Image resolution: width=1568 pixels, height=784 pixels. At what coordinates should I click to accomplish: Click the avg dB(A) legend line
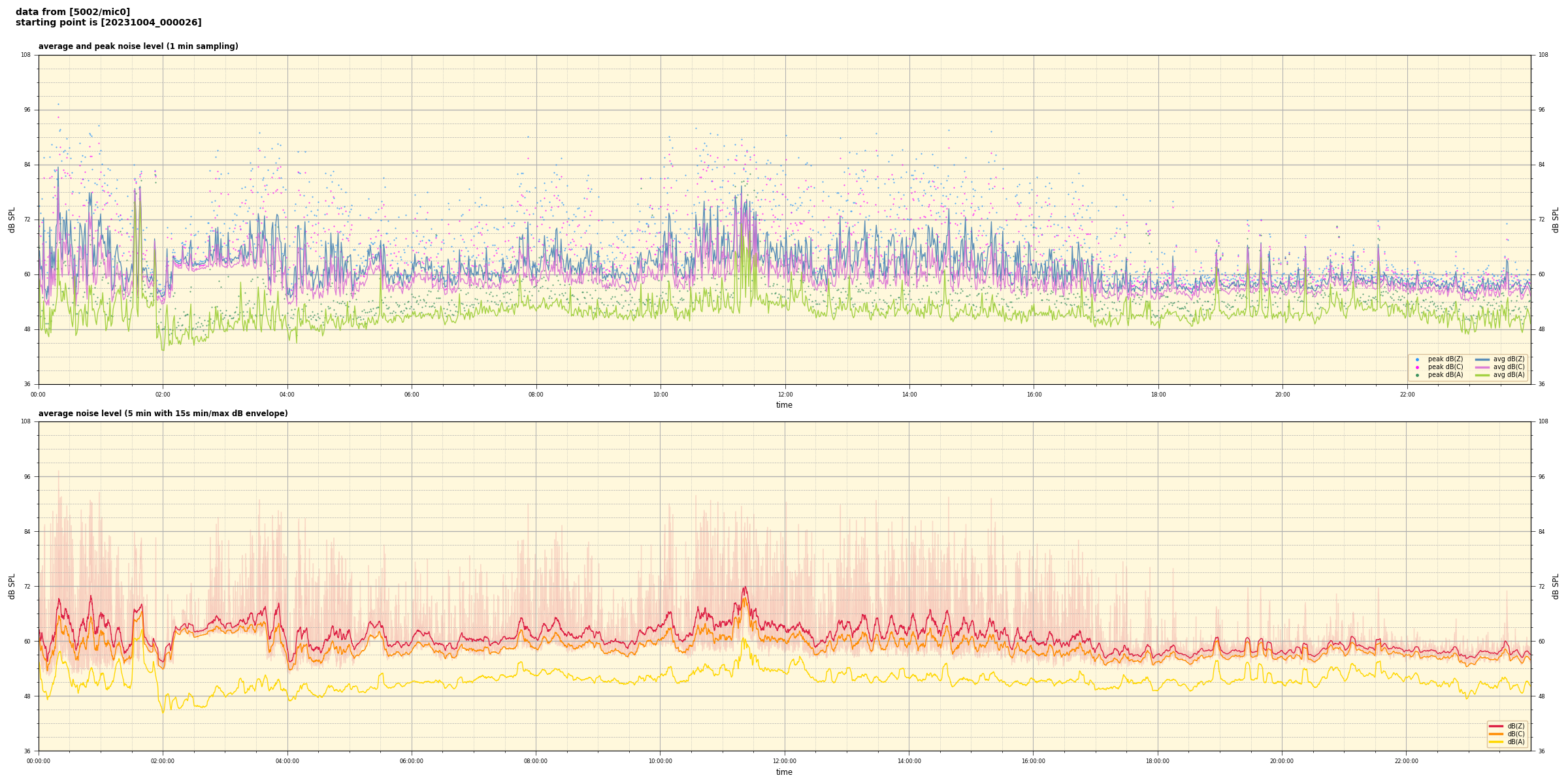[x=1482, y=375]
